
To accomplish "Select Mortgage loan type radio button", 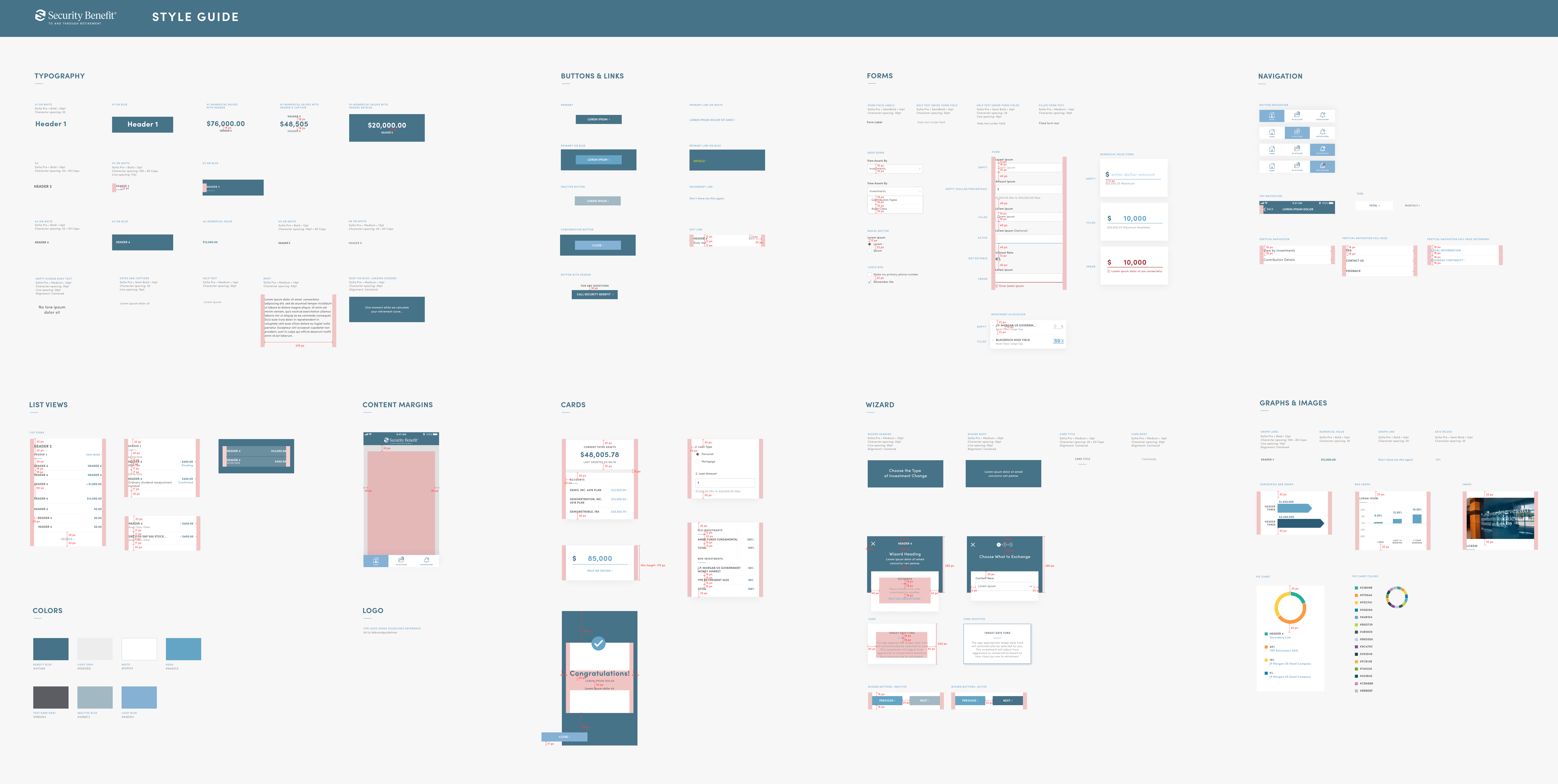I will [697, 462].
